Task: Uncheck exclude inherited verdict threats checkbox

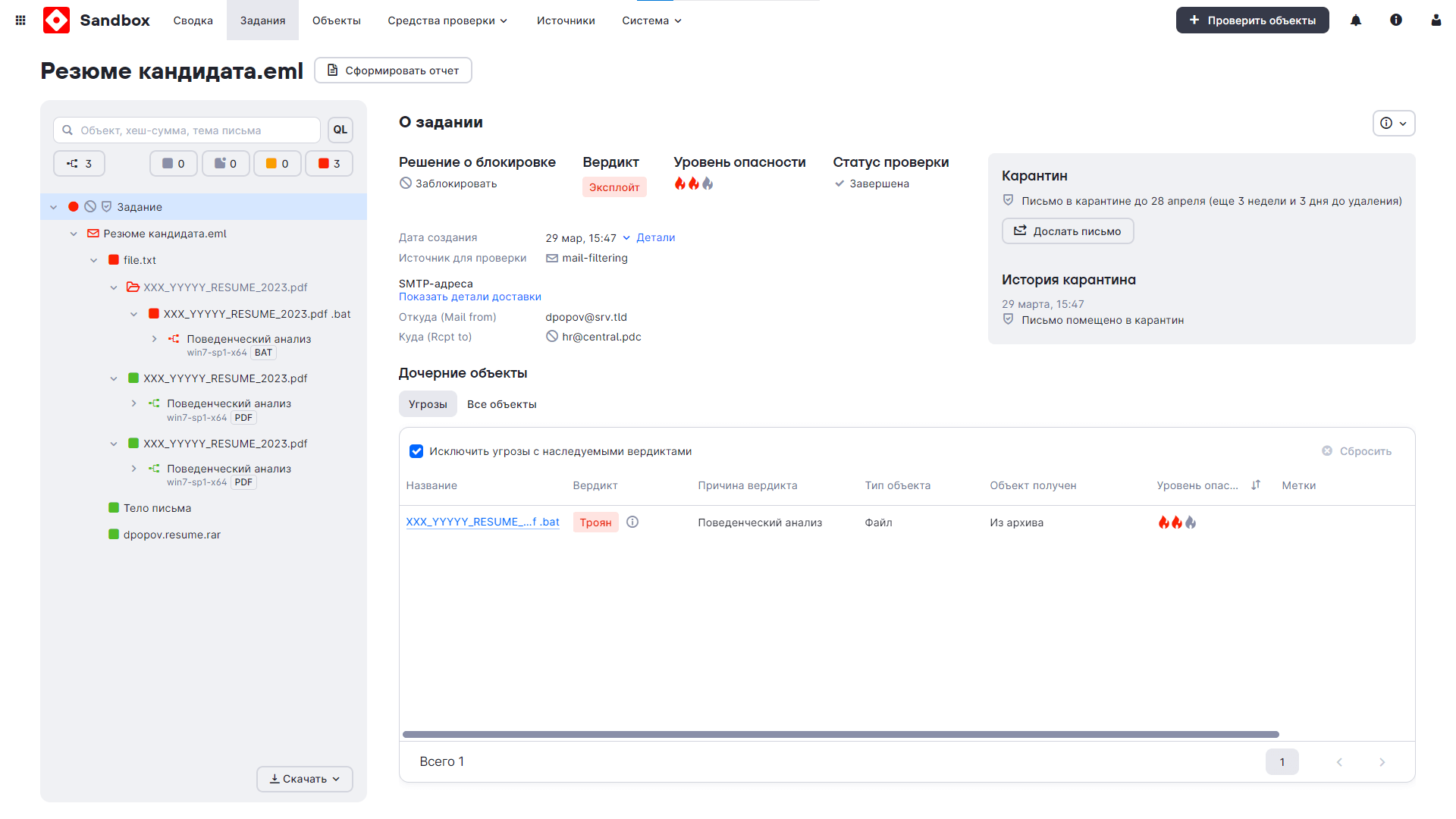Action: tap(416, 451)
